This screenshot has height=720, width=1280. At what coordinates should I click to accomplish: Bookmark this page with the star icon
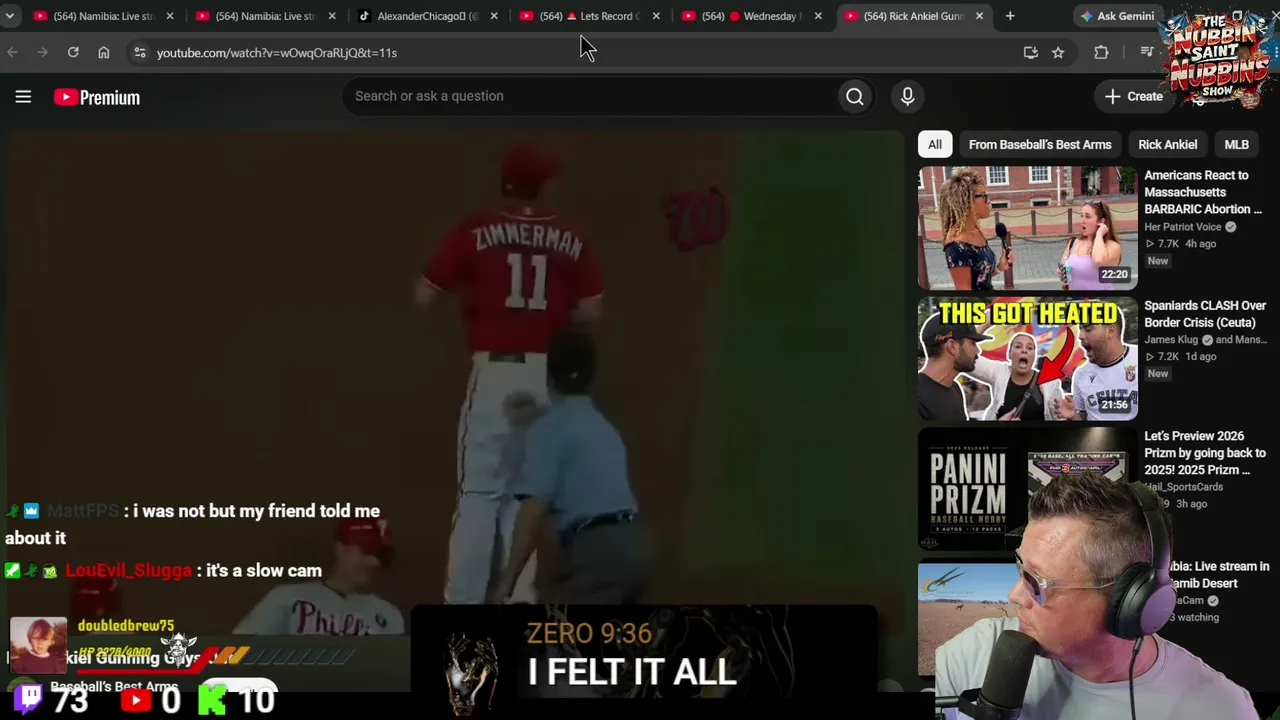[1058, 52]
